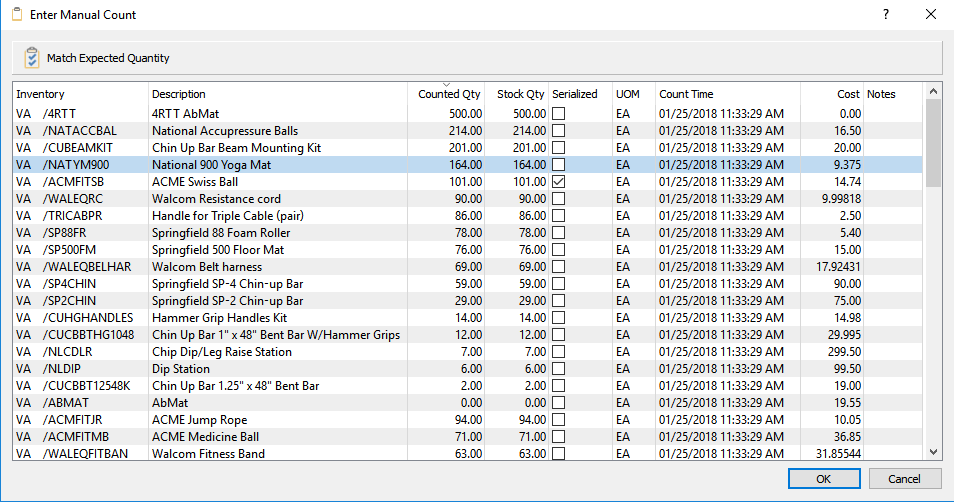Sort by the Inventory column header
The image size is (954, 502).
click(x=80, y=94)
